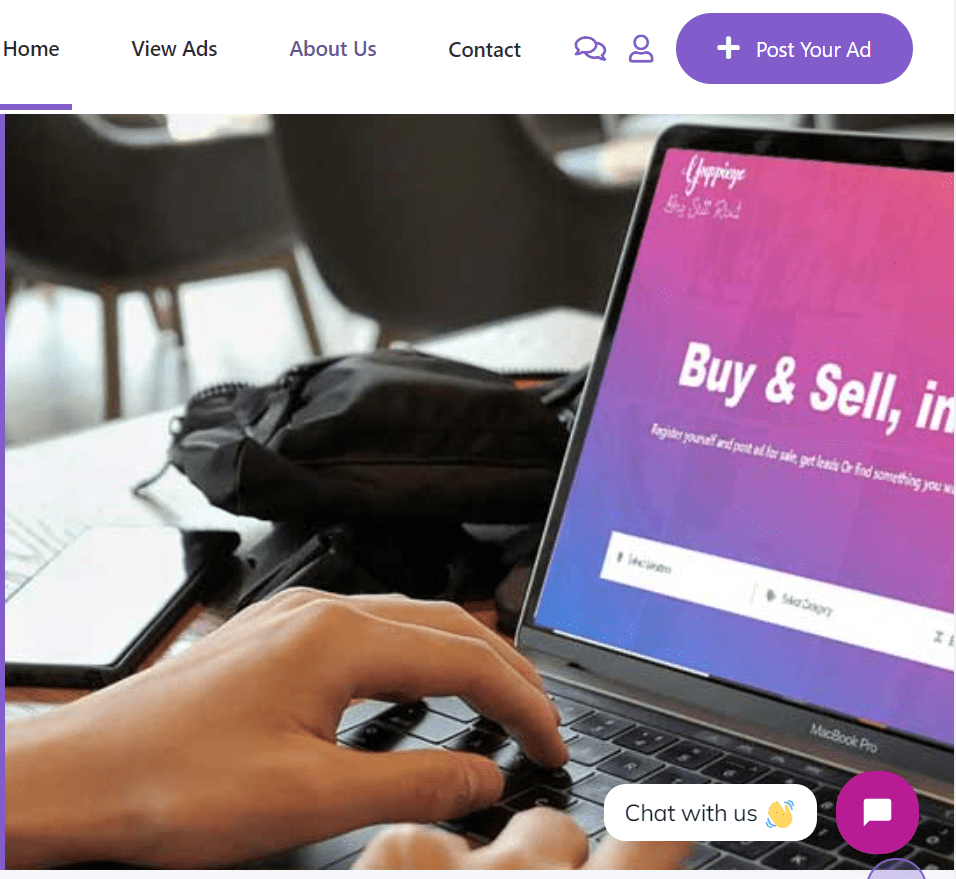The width and height of the screenshot is (956, 879).
Task: Click the plus icon in Post Your Ad
Action: [x=728, y=48]
